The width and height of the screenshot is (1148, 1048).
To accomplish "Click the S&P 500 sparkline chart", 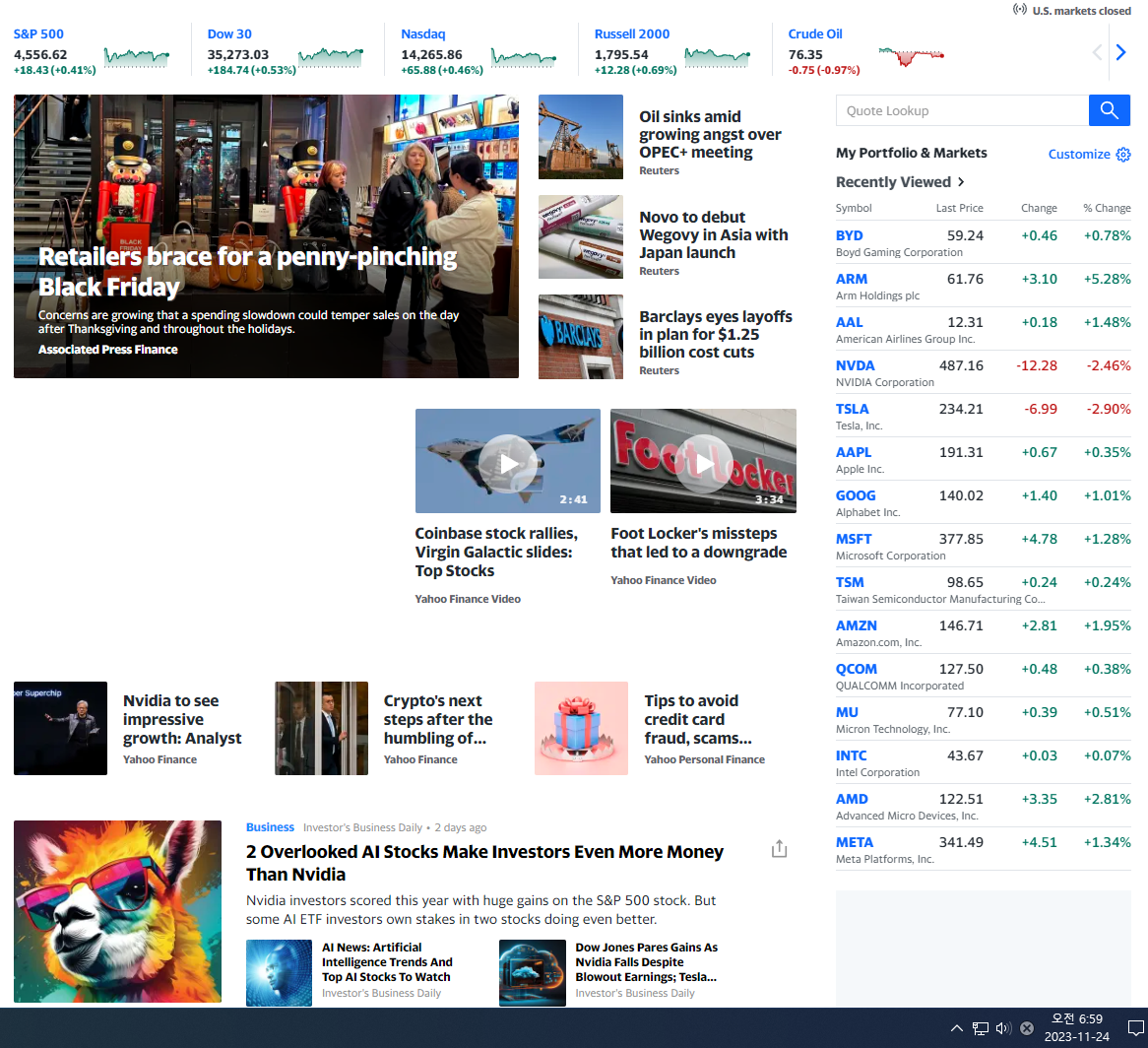I will pyautogui.click(x=137, y=57).
